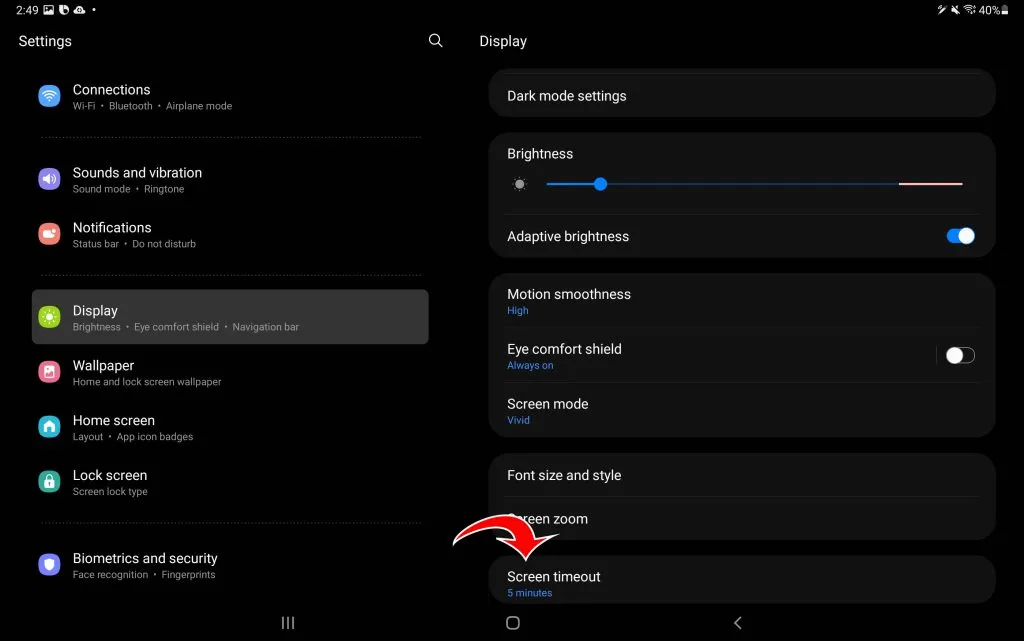Open the Home screen house icon

[x=49, y=427]
